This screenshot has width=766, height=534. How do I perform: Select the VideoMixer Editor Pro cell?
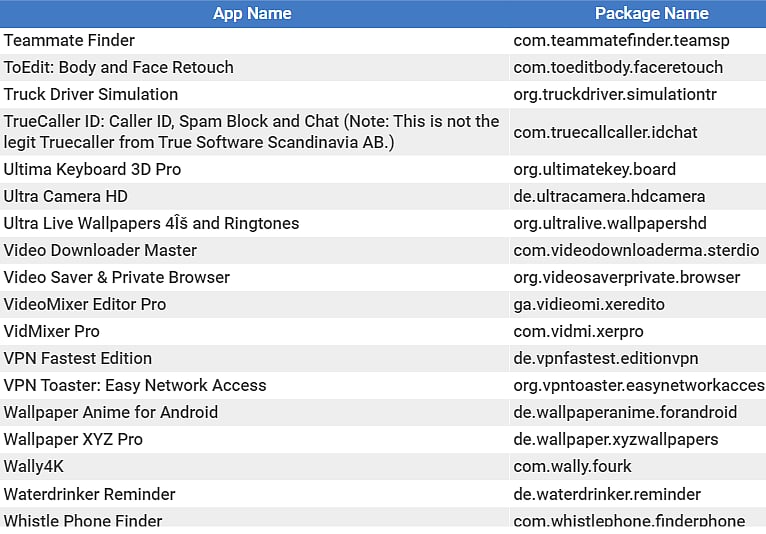(85, 304)
